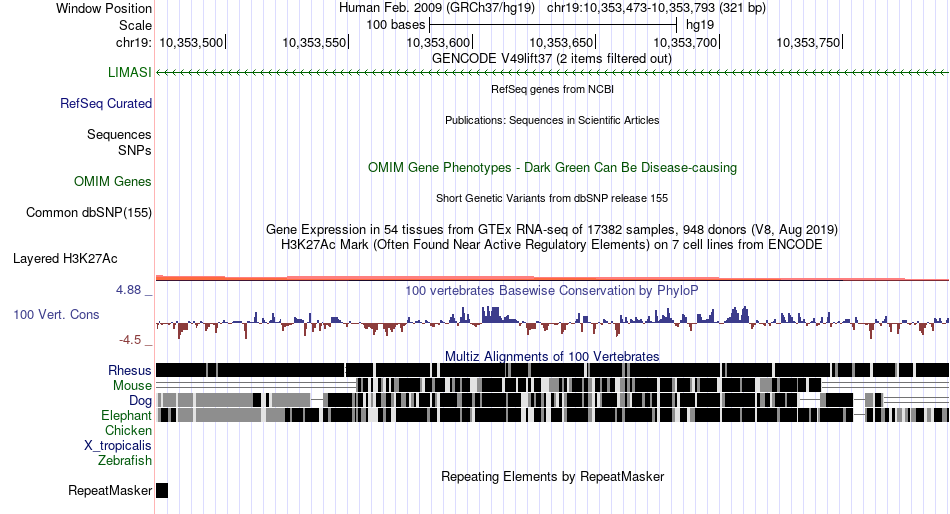
Task: Click the Chicken alignment row label
Action: [128, 430]
